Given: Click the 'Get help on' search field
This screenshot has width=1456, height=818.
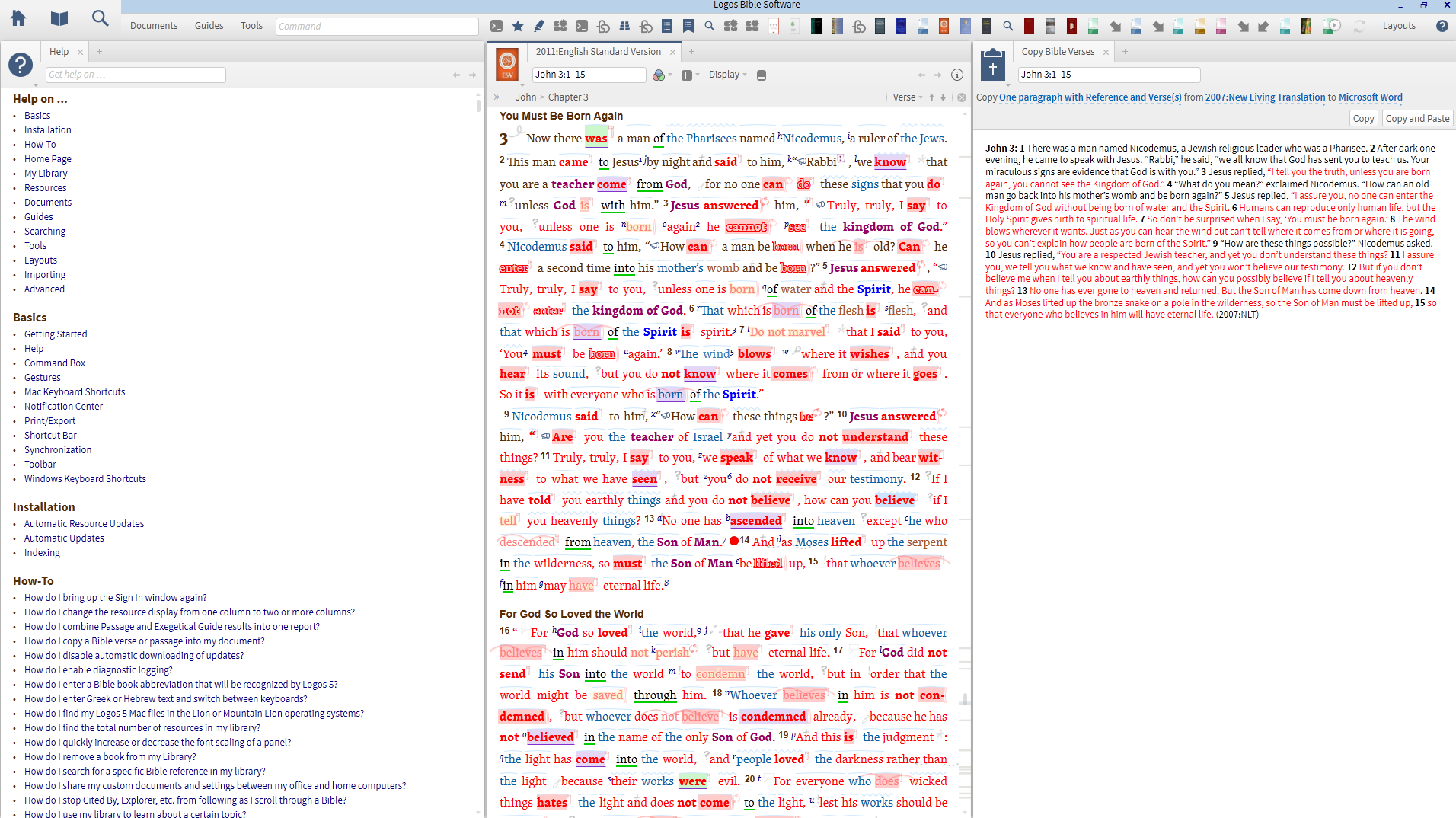Looking at the screenshot, I should click(136, 75).
